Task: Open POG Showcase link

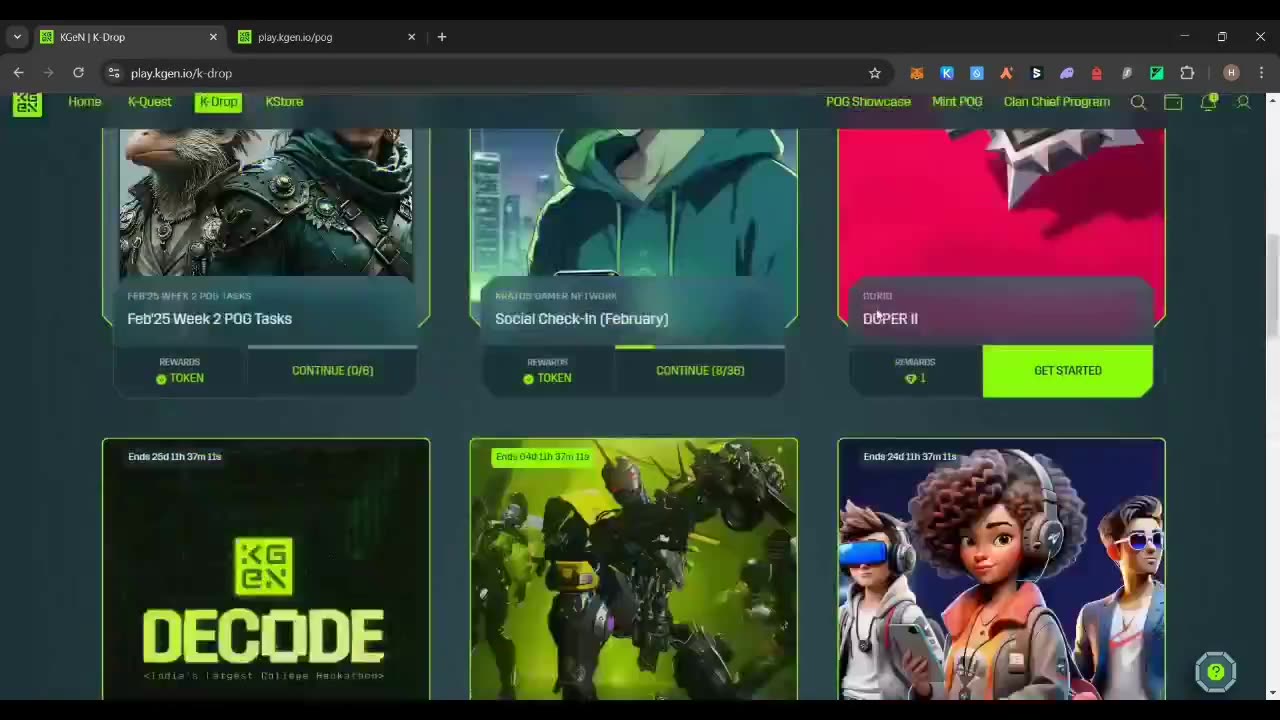Action: point(868,102)
